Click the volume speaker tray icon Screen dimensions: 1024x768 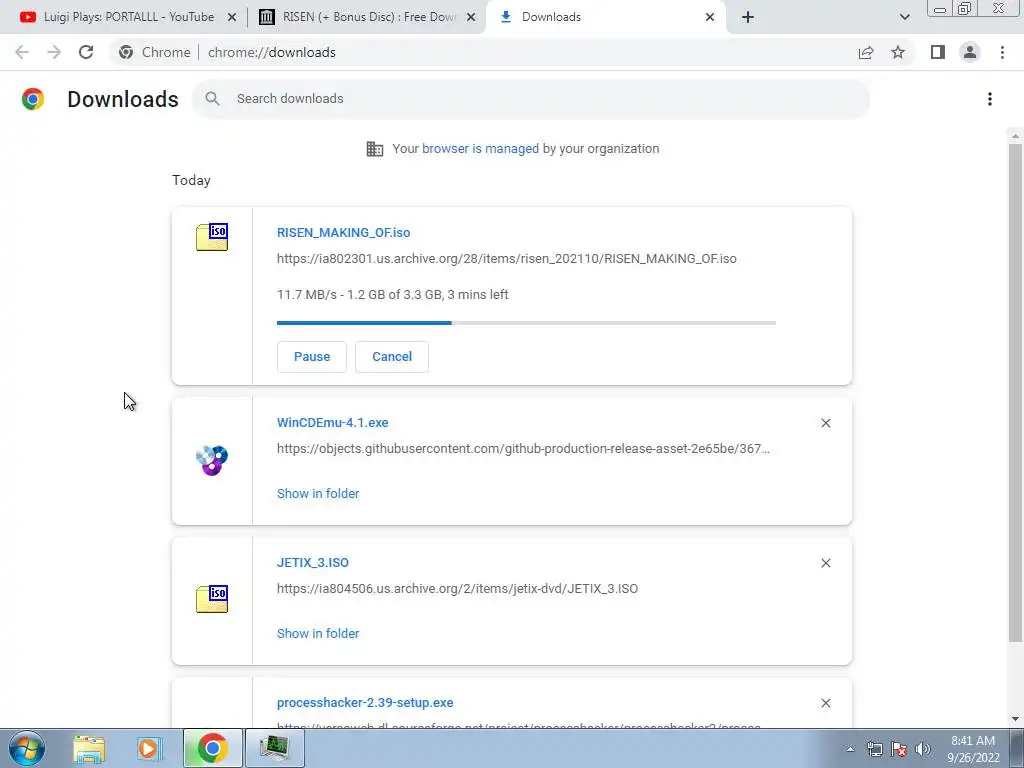pyautogui.click(x=923, y=749)
